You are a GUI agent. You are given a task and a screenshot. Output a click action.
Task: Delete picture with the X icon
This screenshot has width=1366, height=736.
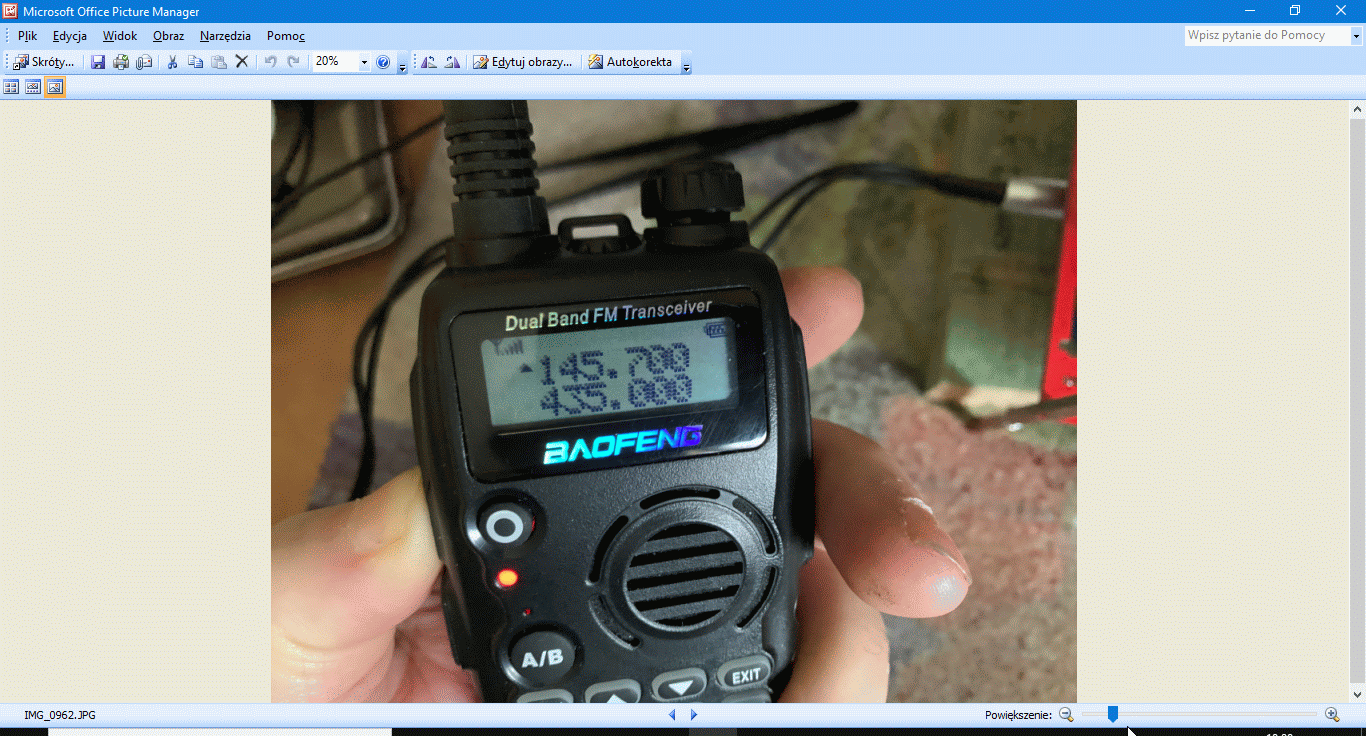[241, 62]
